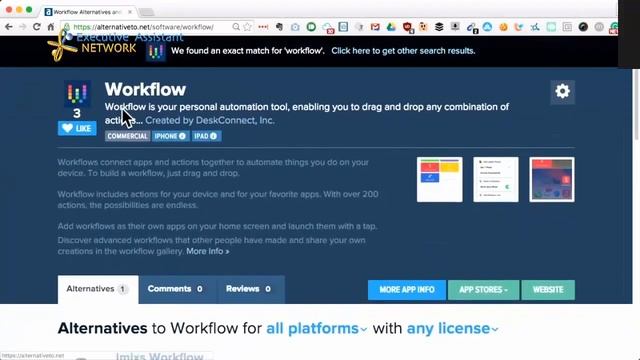Open the Evernote elephant extension
Viewport: 640px width, 360px height.
[279, 27]
